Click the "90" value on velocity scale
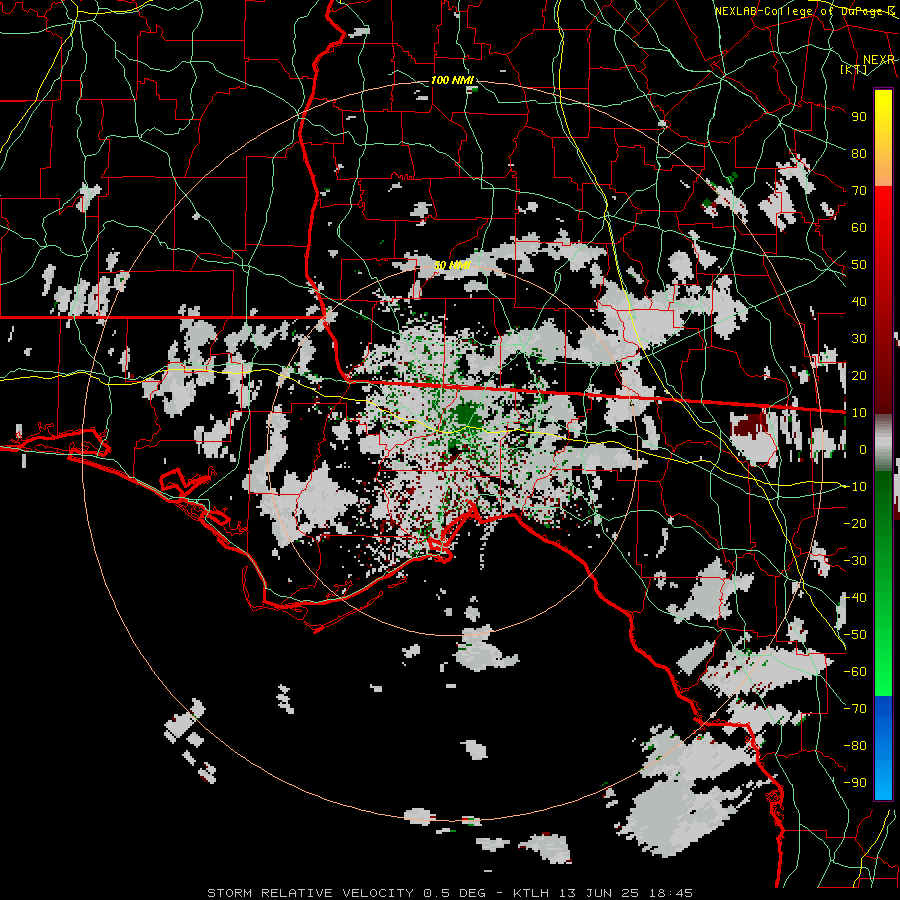This screenshot has width=900, height=900. coord(859,117)
